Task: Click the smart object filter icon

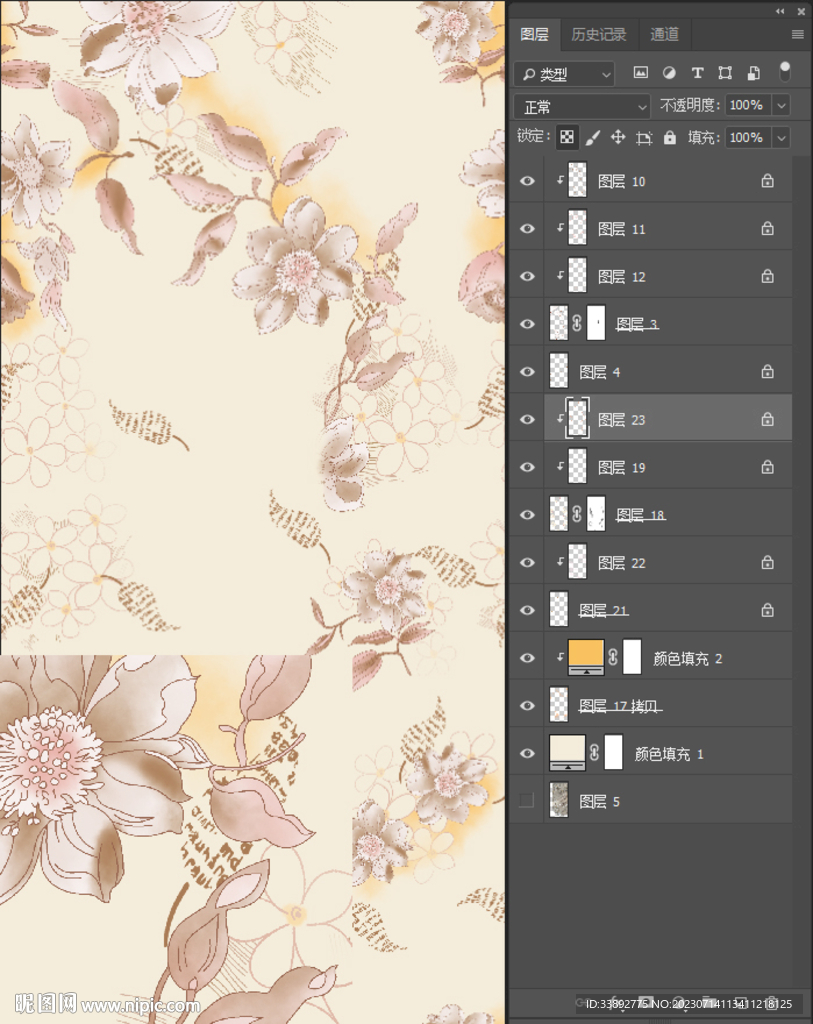Action: pos(754,73)
